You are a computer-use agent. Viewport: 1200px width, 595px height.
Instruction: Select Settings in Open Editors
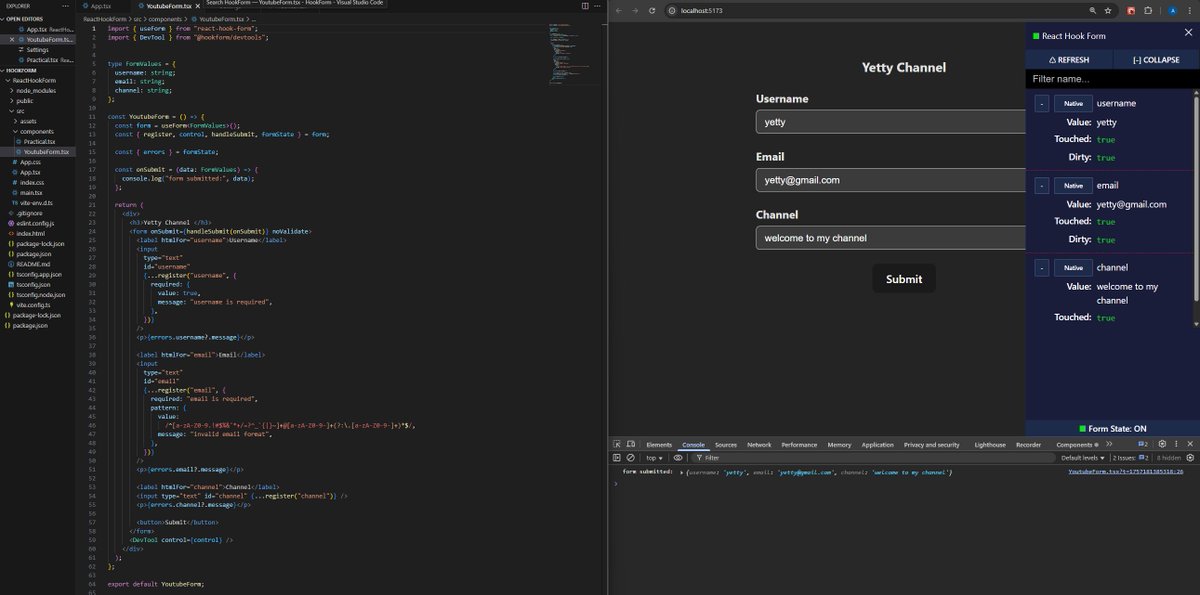click(37, 49)
